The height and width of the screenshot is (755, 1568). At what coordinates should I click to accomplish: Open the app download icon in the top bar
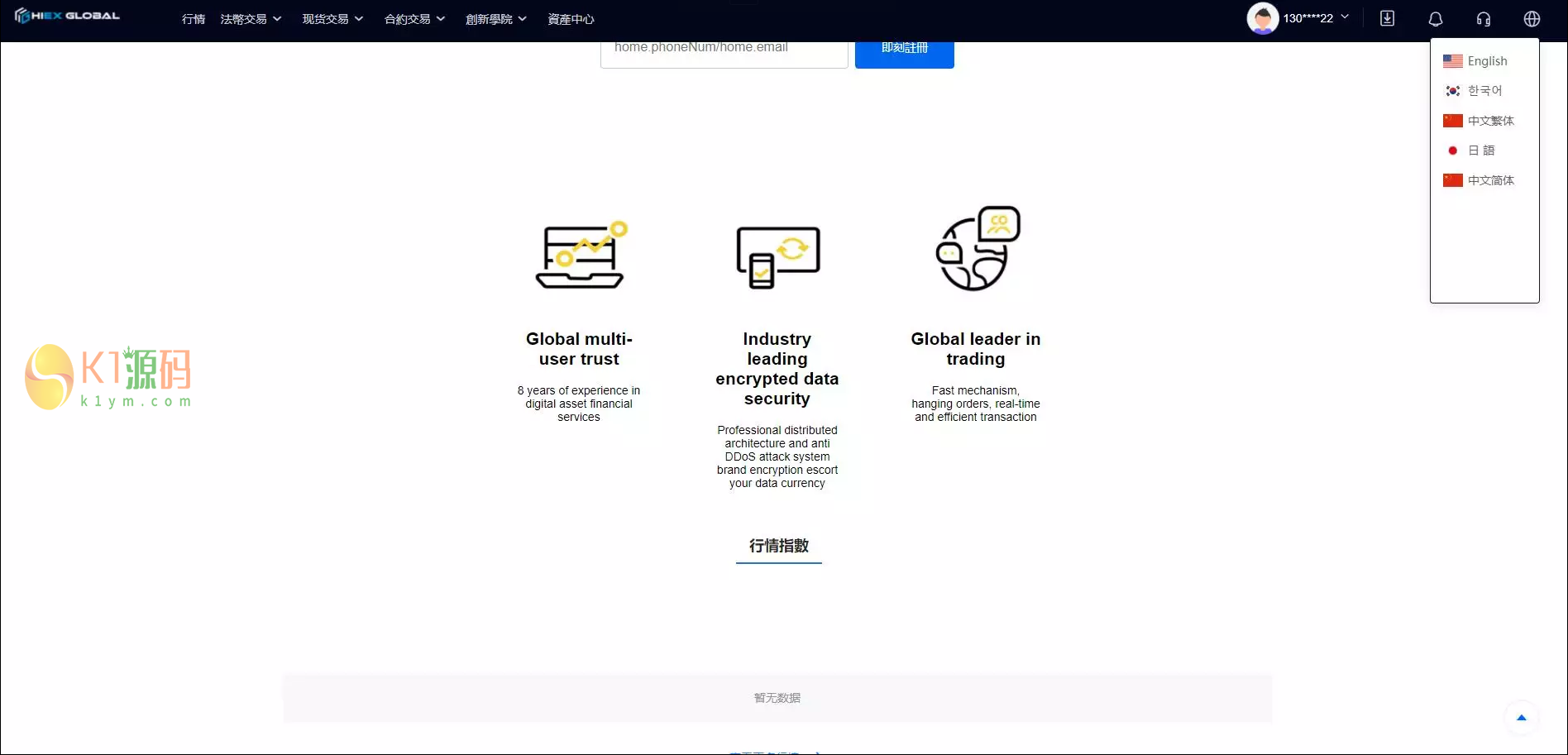click(x=1387, y=18)
